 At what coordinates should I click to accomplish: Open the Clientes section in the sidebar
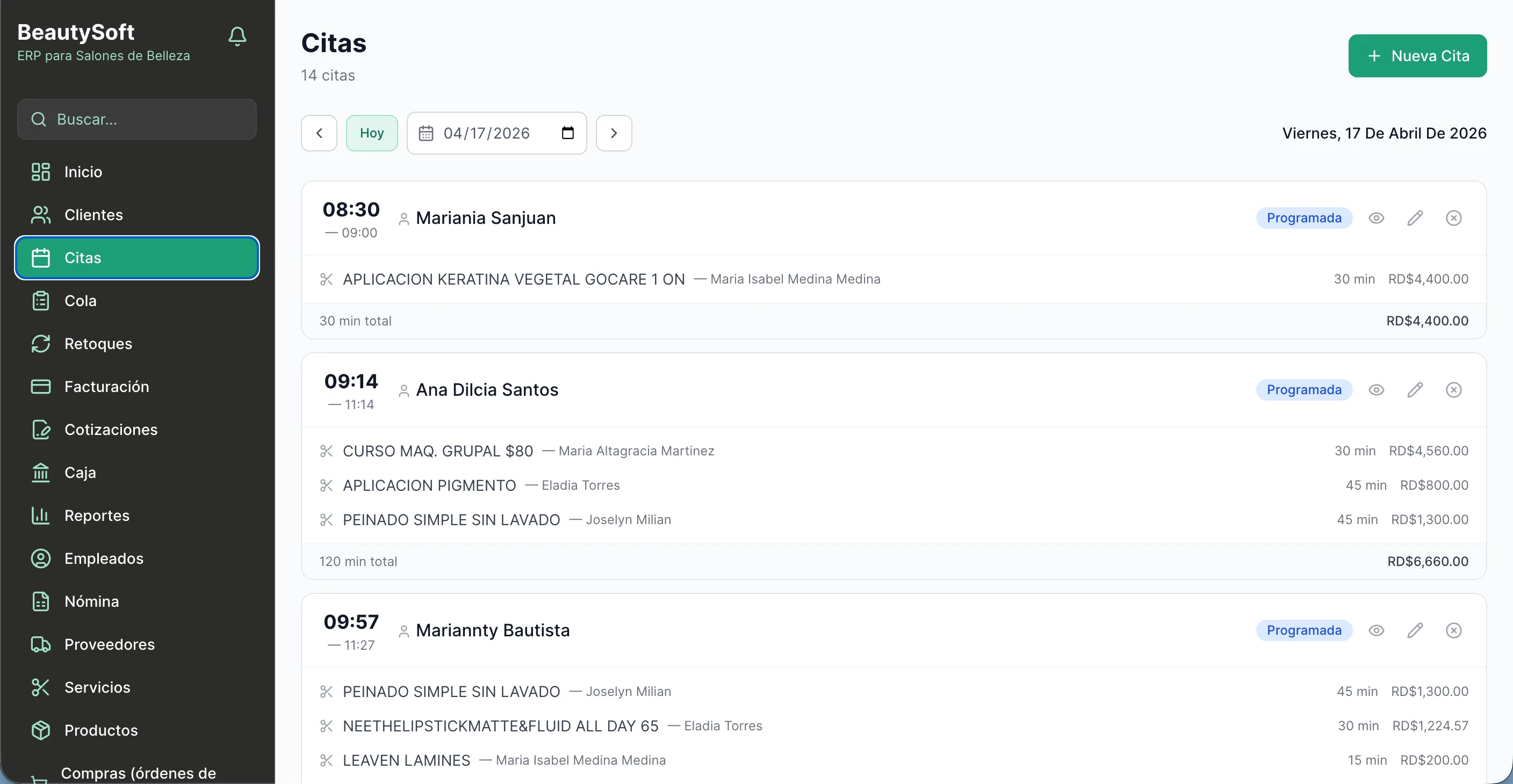coord(94,215)
